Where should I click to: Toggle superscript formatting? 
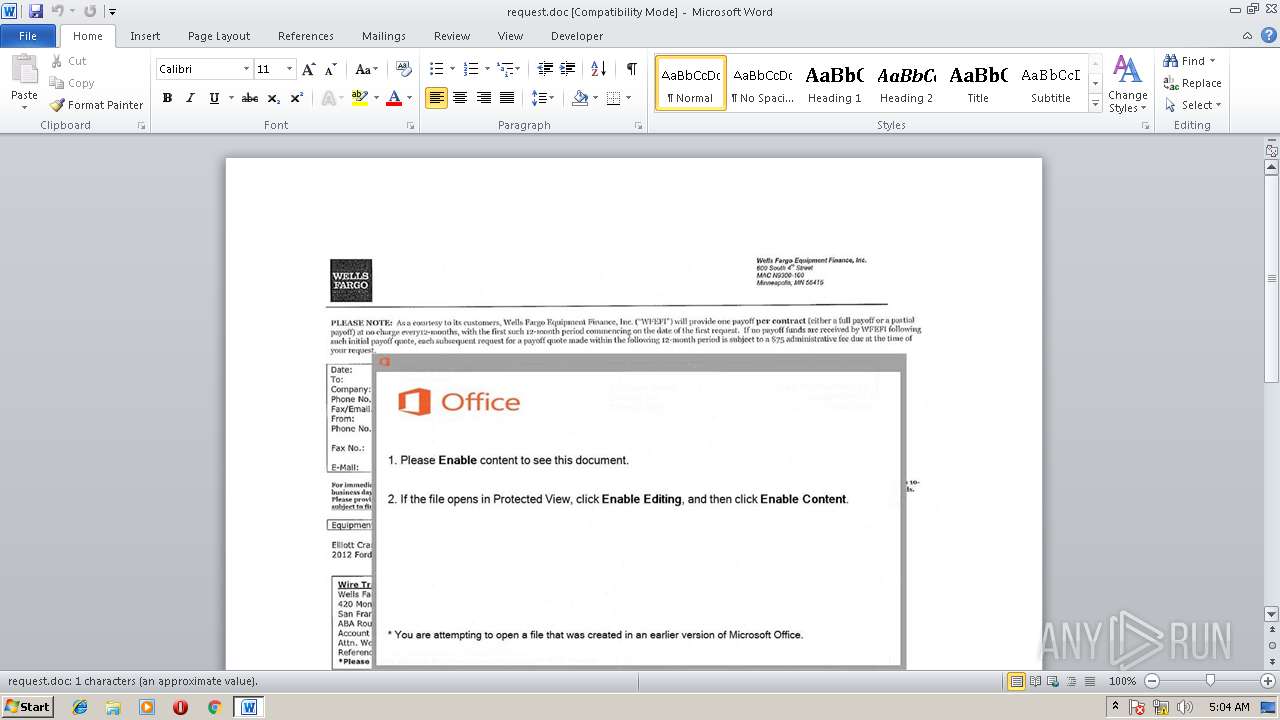(x=297, y=98)
